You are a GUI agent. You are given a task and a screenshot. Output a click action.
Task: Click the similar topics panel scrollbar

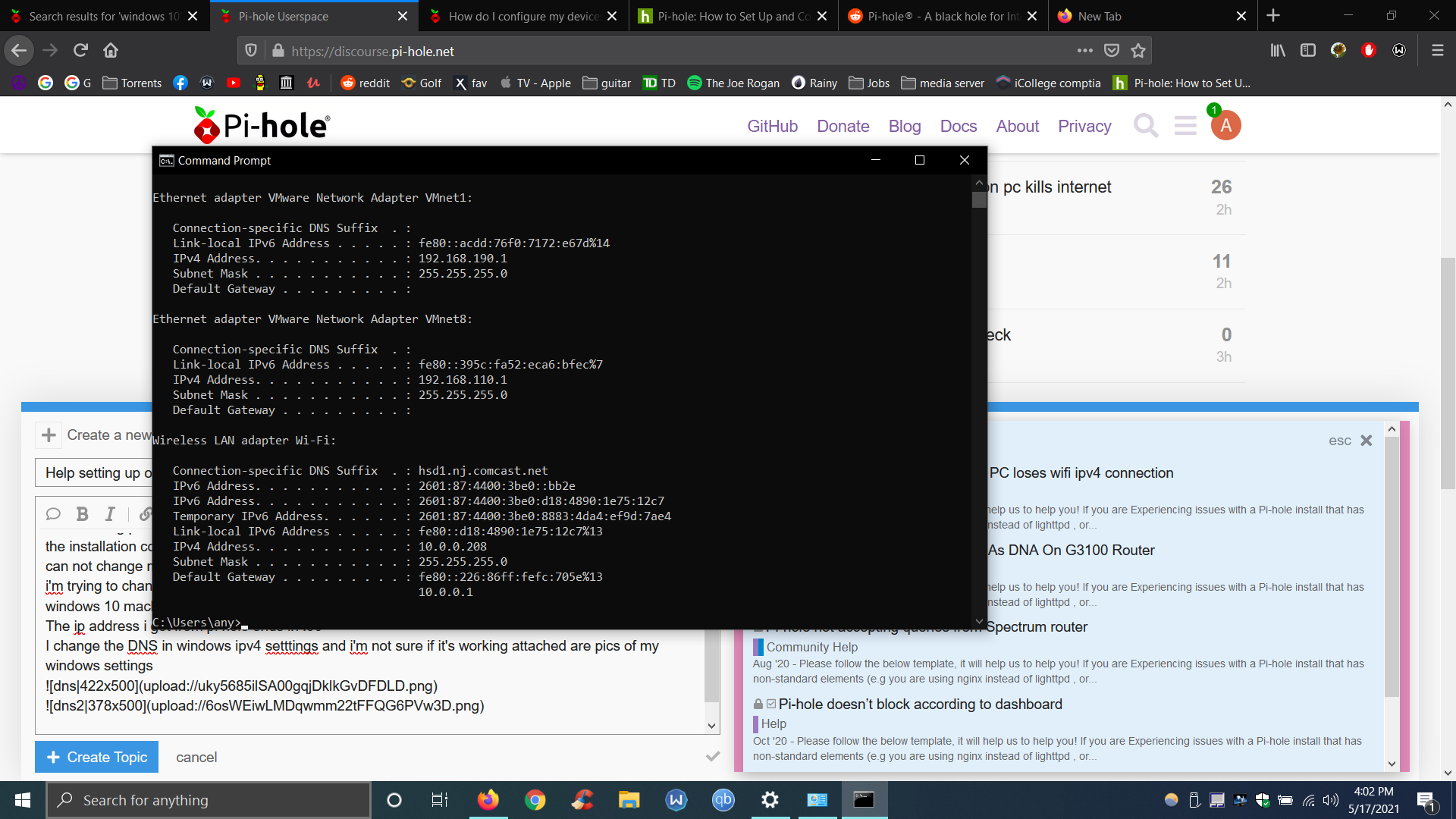click(x=1392, y=566)
